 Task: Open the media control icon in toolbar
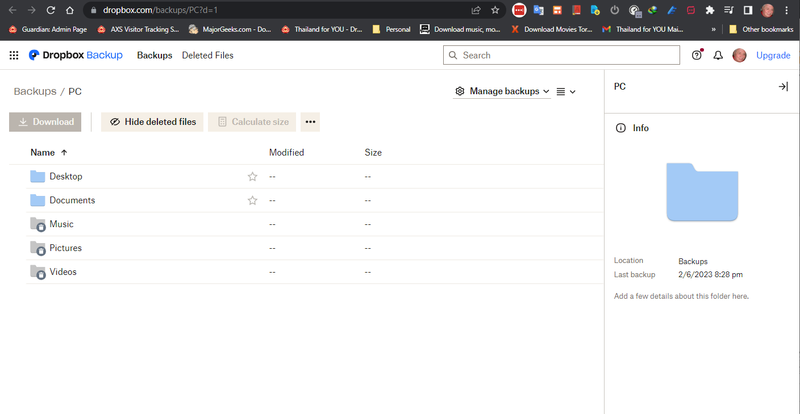tap(729, 10)
